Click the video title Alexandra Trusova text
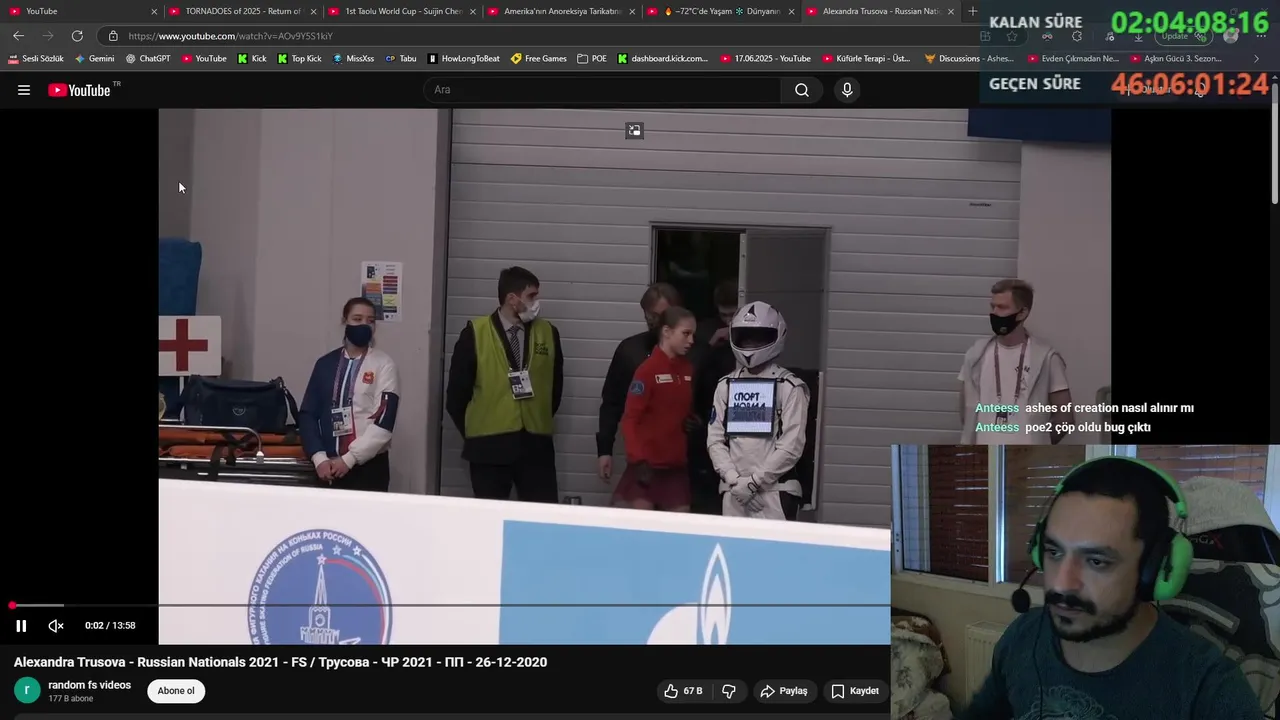This screenshot has height=720, width=1280. point(281,662)
